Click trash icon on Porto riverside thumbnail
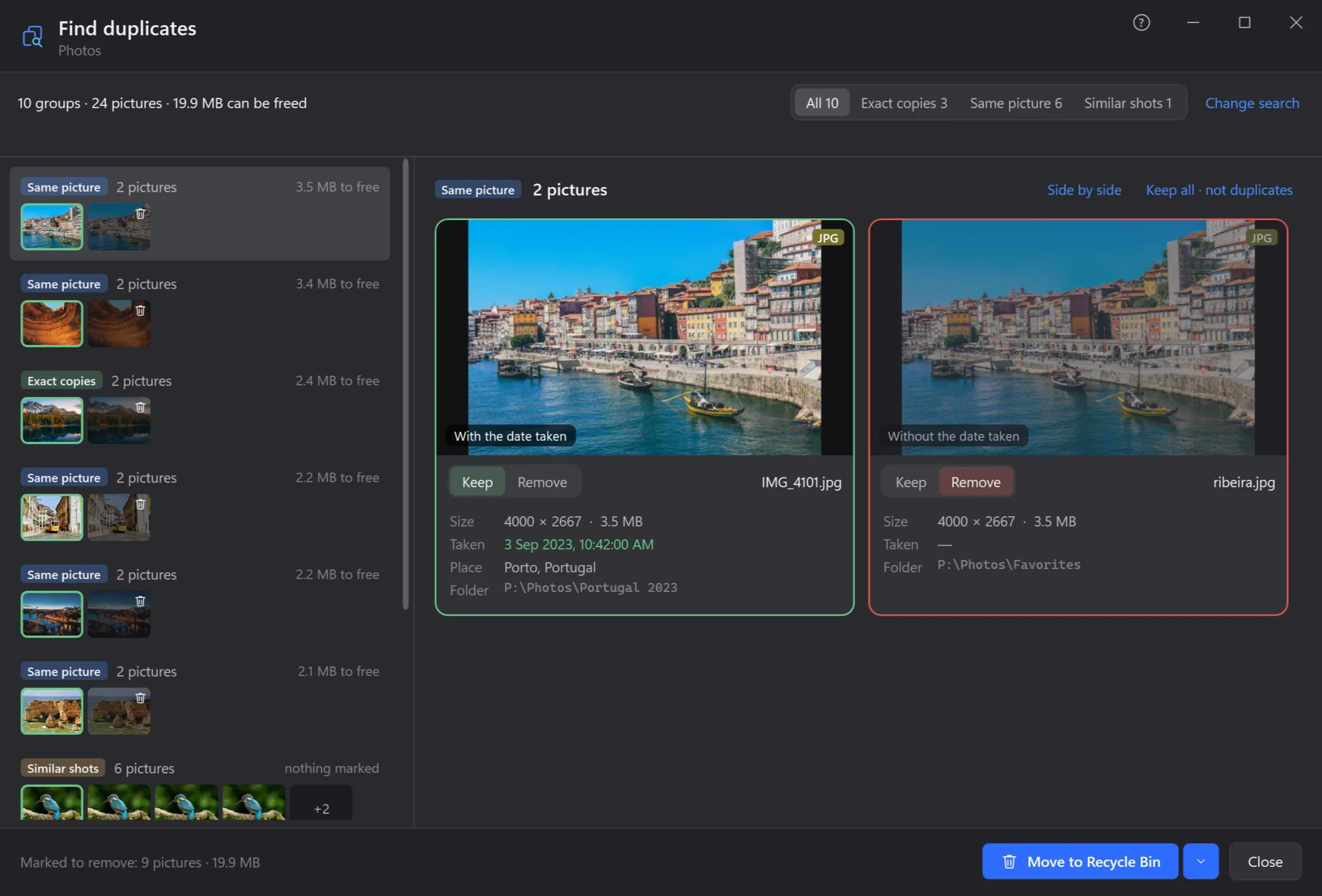Screen dimensions: 1322x896 [x=140, y=213]
